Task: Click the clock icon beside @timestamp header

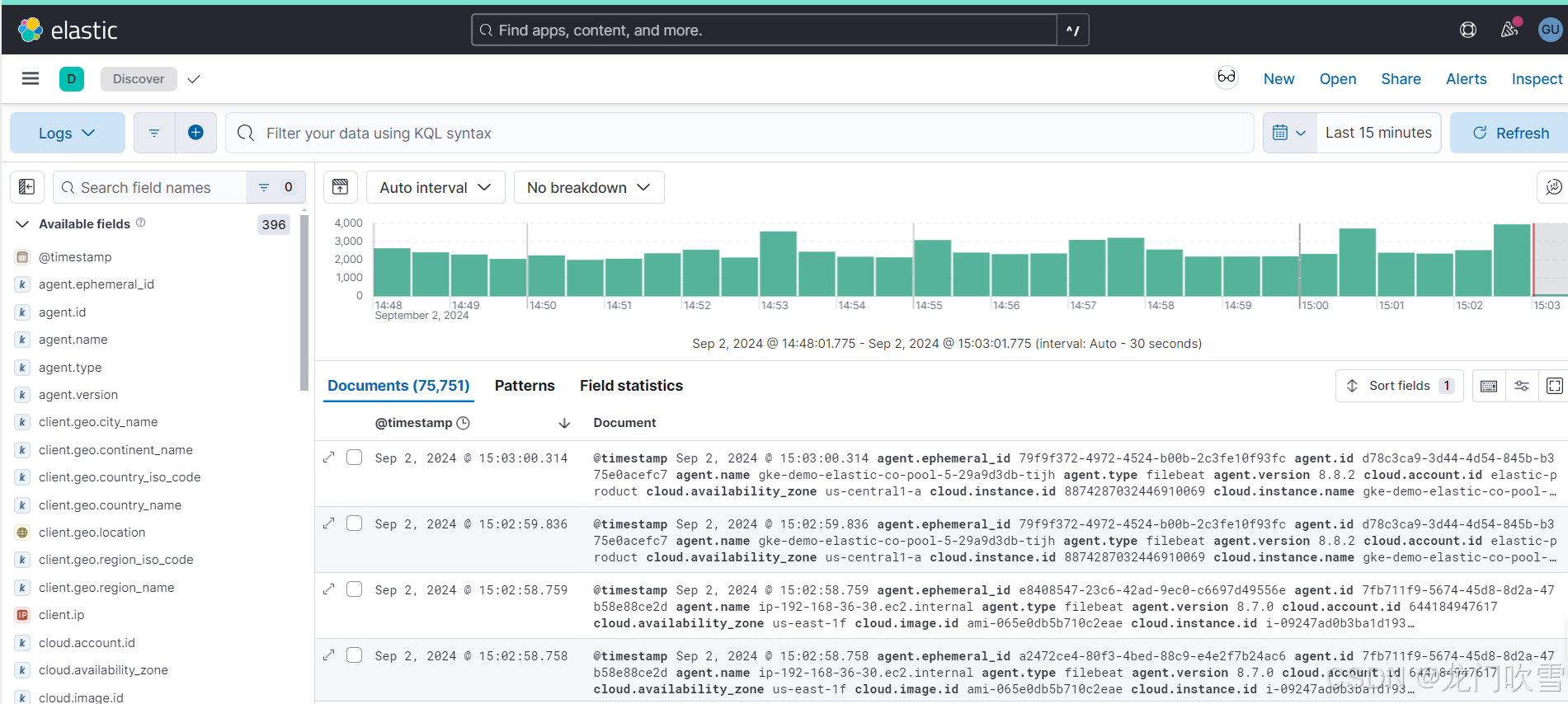Action: tap(464, 423)
